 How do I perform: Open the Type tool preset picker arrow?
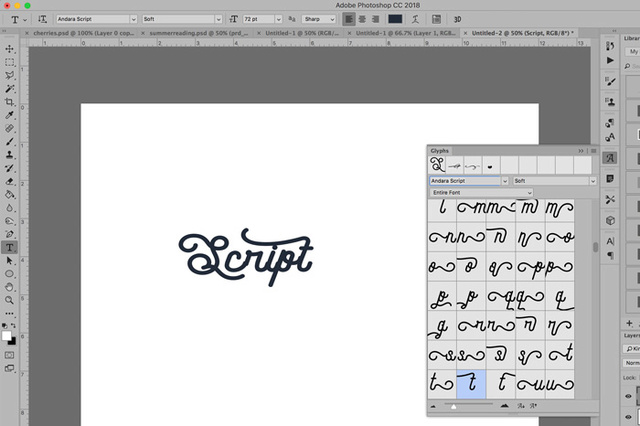(25, 20)
